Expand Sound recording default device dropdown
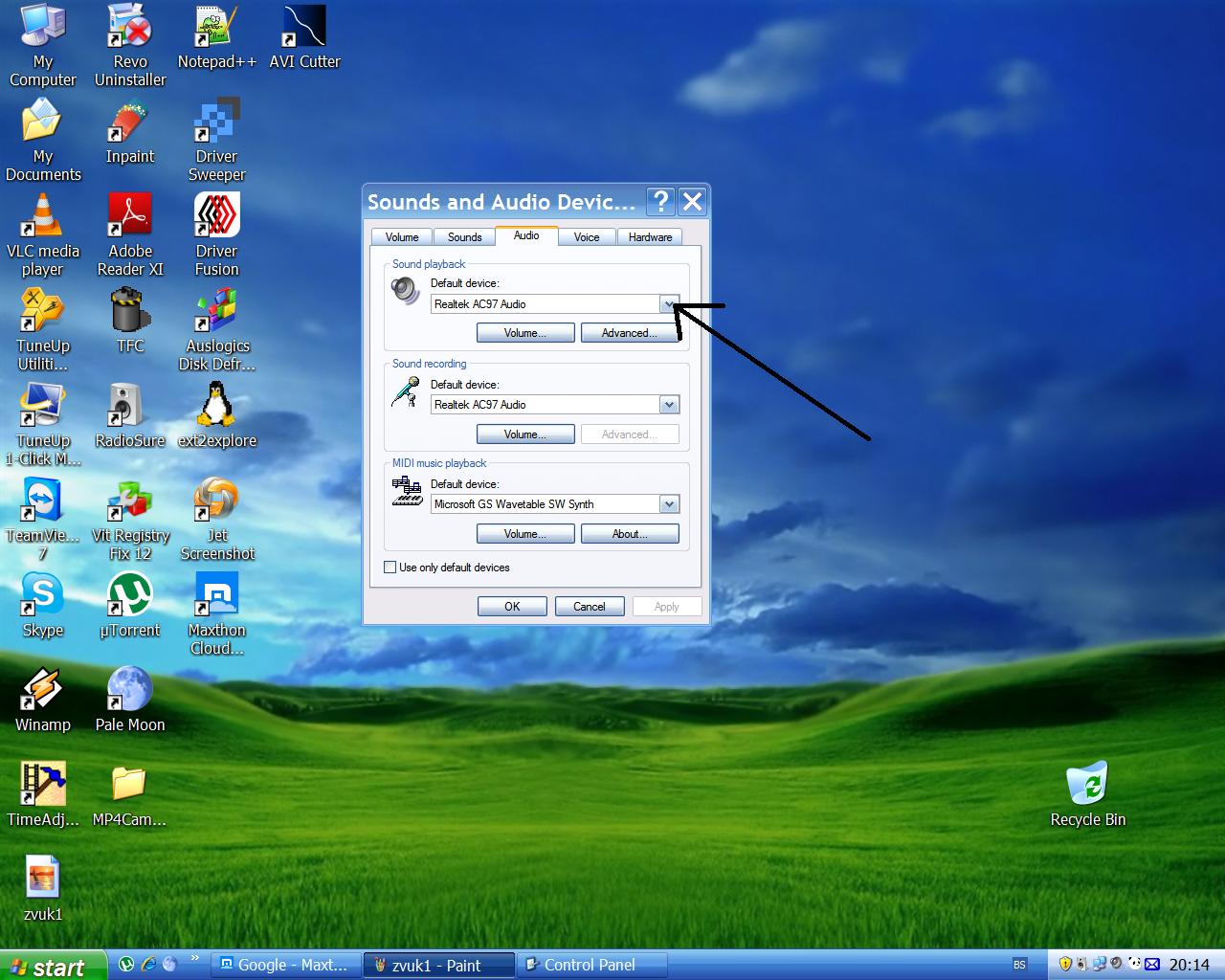The width and height of the screenshot is (1225, 980). [669, 405]
